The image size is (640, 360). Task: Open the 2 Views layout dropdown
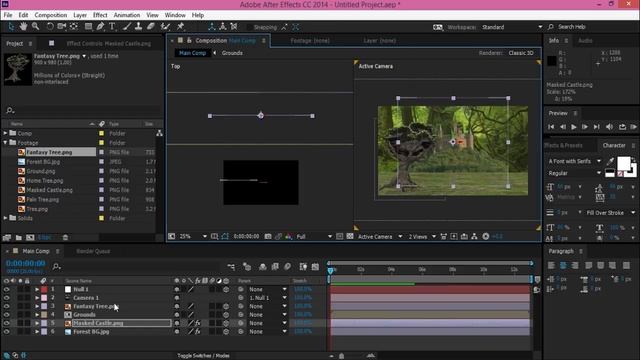click(x=422, y=236)
